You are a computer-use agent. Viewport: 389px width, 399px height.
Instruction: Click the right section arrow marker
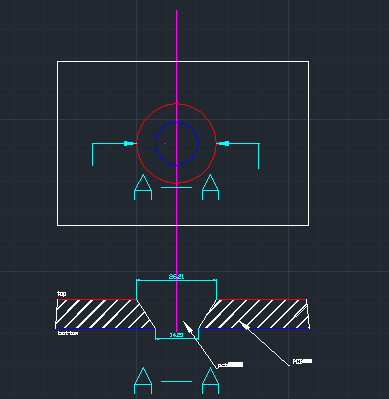click(223, 144)
